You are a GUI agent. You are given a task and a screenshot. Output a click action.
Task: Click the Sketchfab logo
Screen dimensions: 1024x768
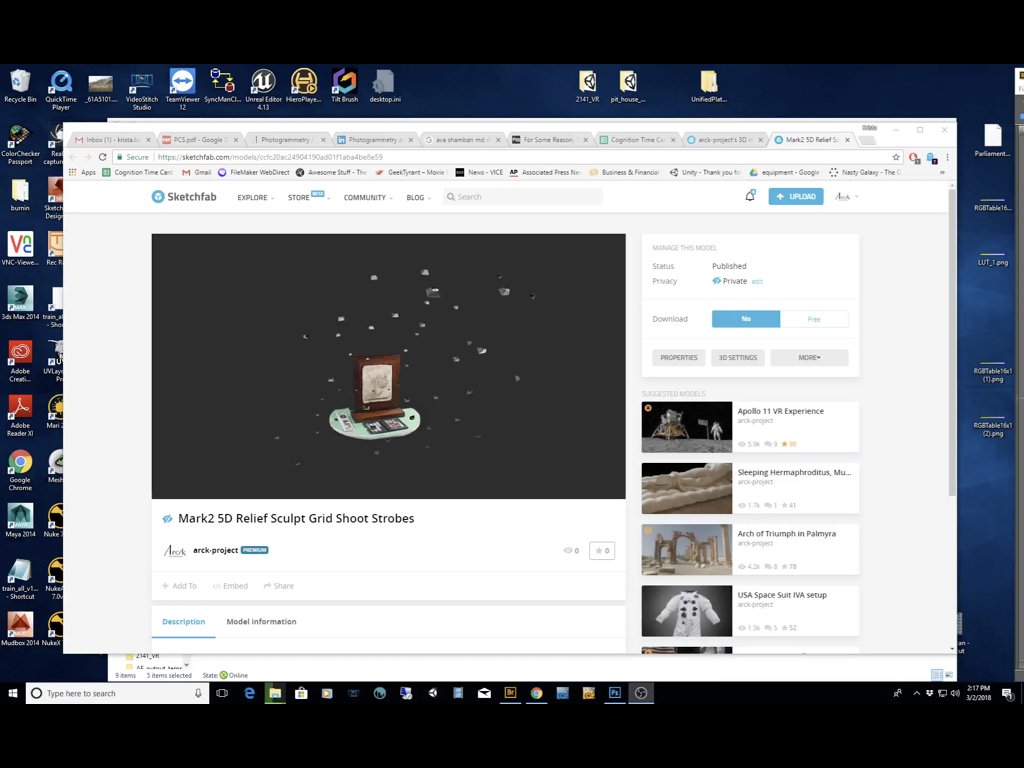pyautogui.click(x=184, y=197)
